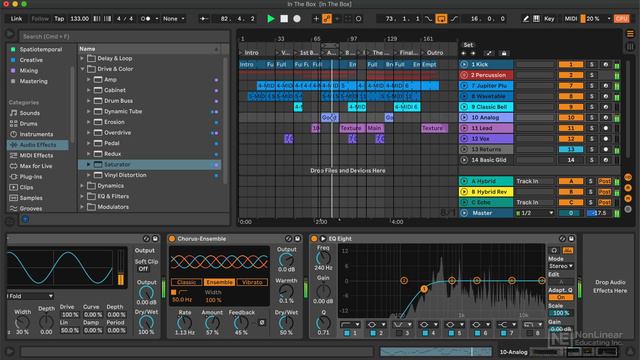This screenshot has height=360, width=640.
Task: Open the MIDI Effects category
Action: point(36,156)
